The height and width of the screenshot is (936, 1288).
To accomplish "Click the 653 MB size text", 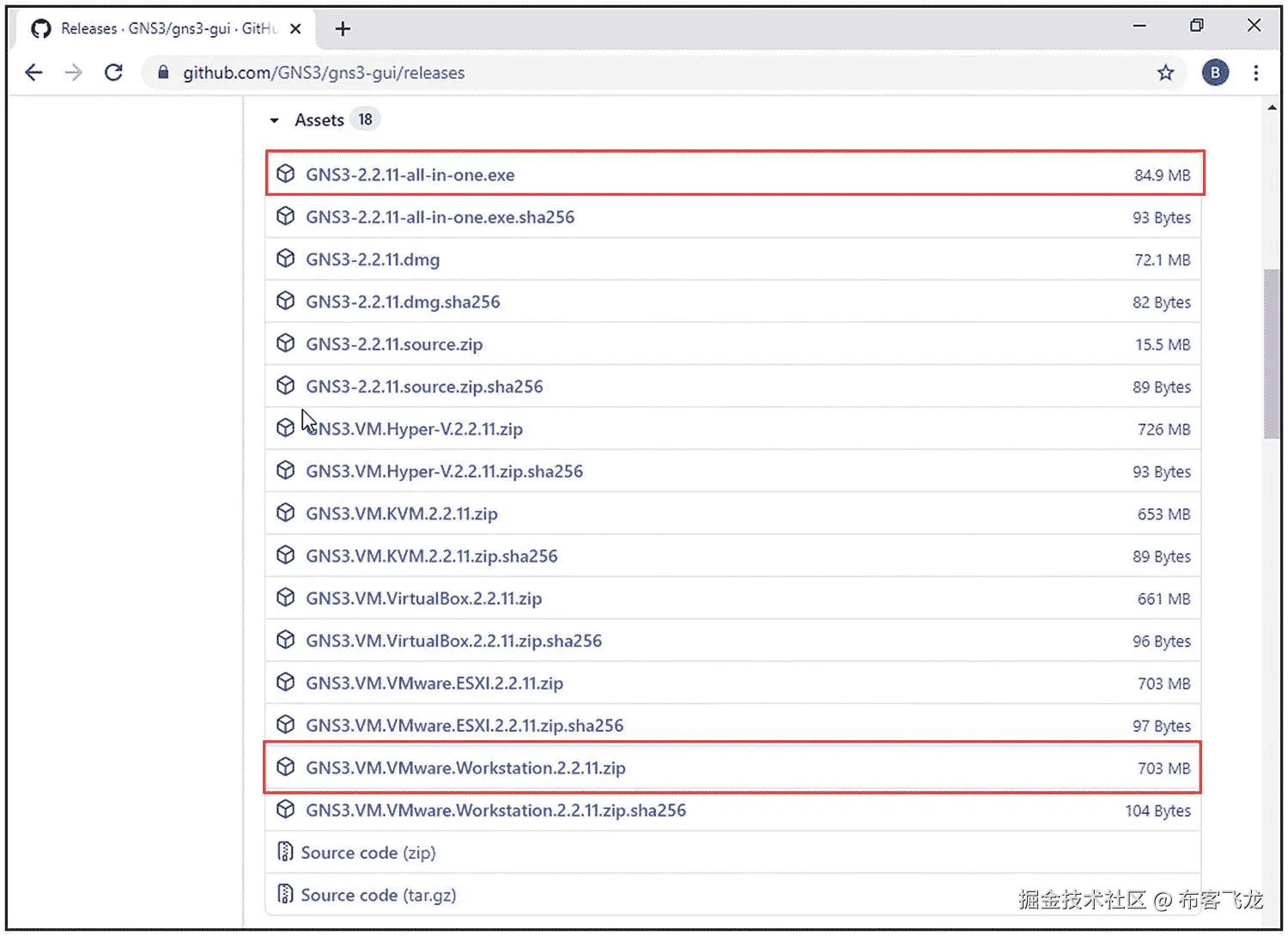I will coord(1163,514).
